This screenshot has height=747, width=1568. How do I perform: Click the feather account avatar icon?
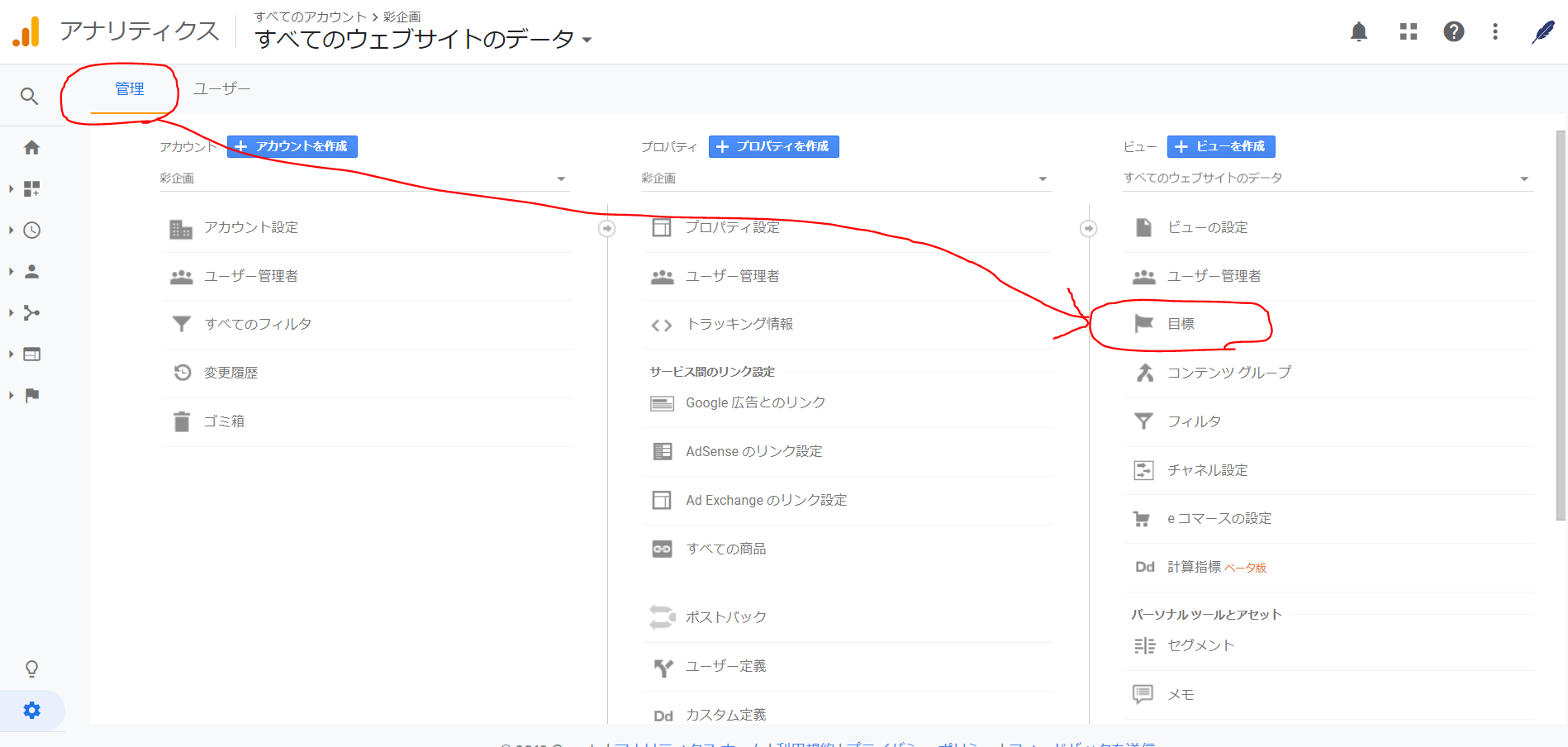tap(1542, 31)
